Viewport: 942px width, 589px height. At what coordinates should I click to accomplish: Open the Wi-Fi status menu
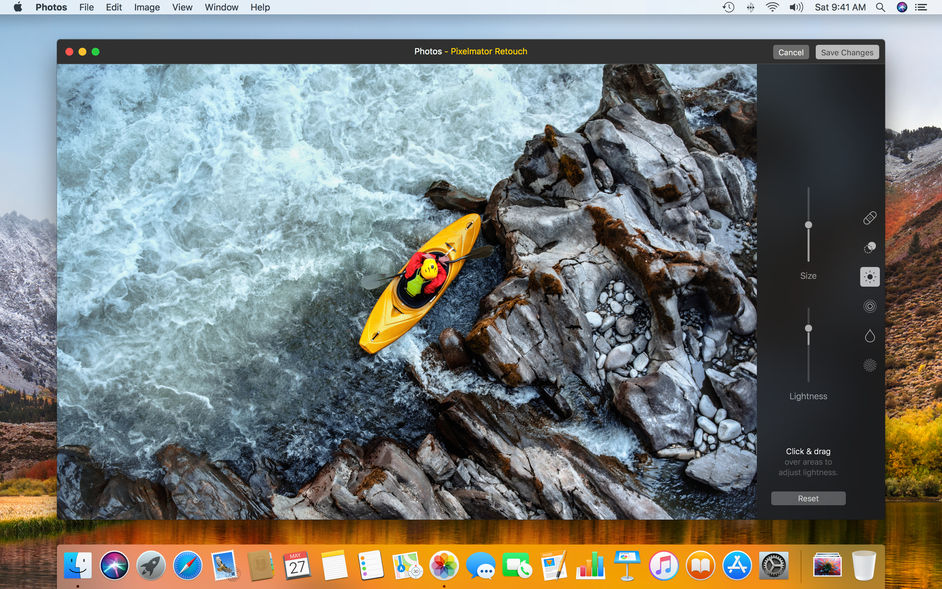pos(773,7)
